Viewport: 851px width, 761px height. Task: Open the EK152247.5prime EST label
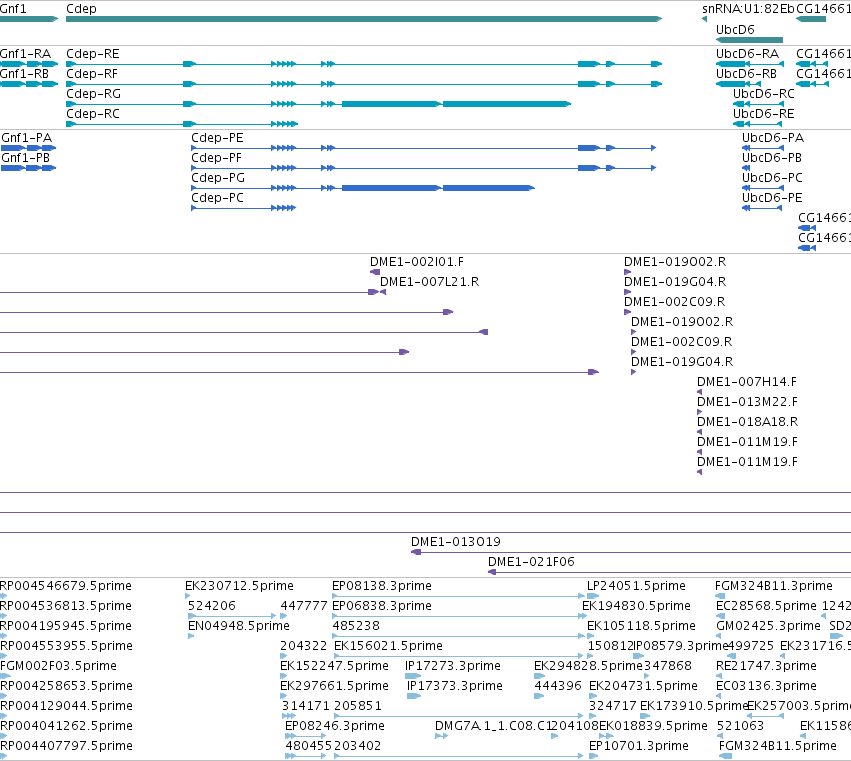coord(334,666)
